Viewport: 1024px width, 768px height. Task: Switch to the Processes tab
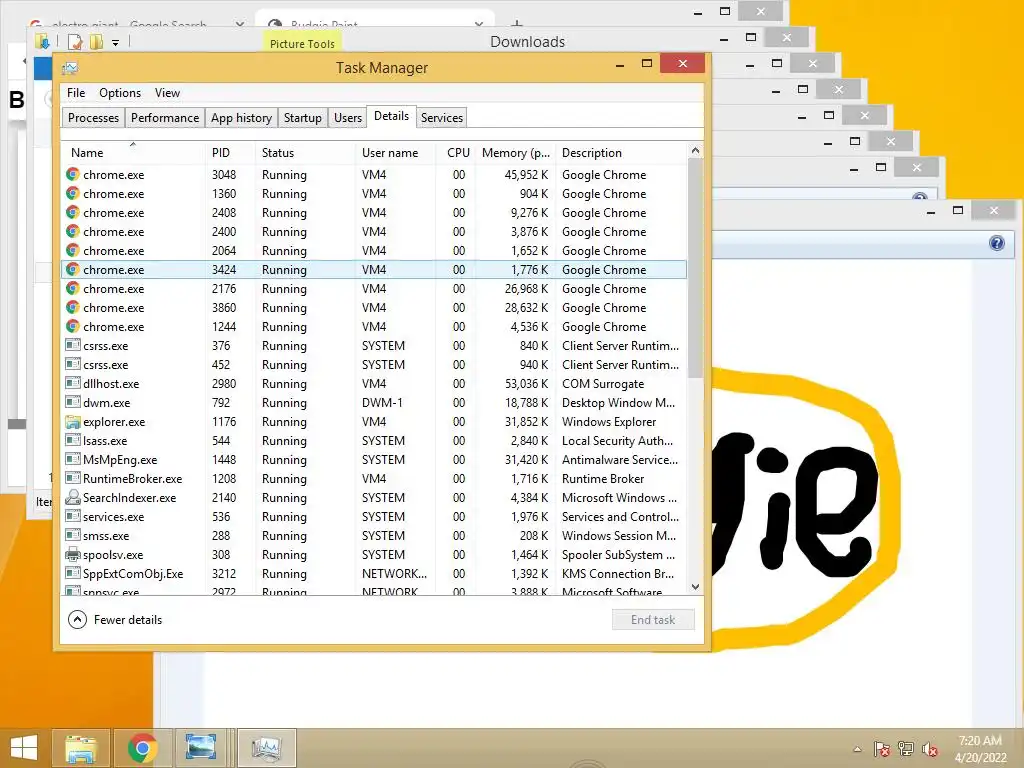click(93, 118)
